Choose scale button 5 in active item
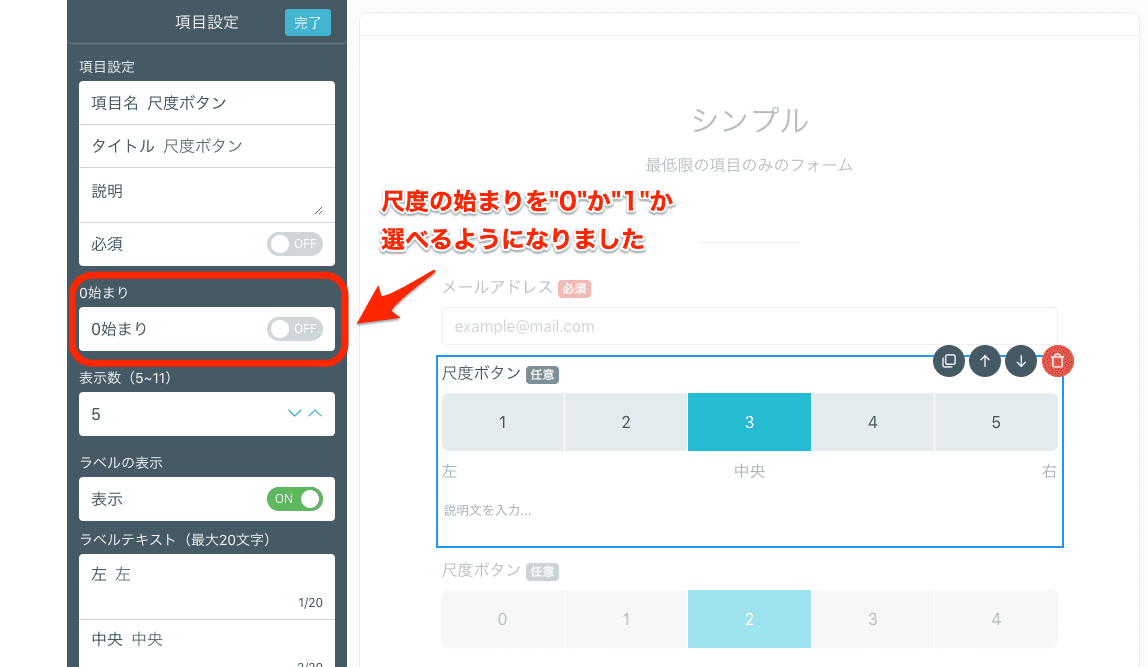The image size is (1148, 667). tap(996, 422)
